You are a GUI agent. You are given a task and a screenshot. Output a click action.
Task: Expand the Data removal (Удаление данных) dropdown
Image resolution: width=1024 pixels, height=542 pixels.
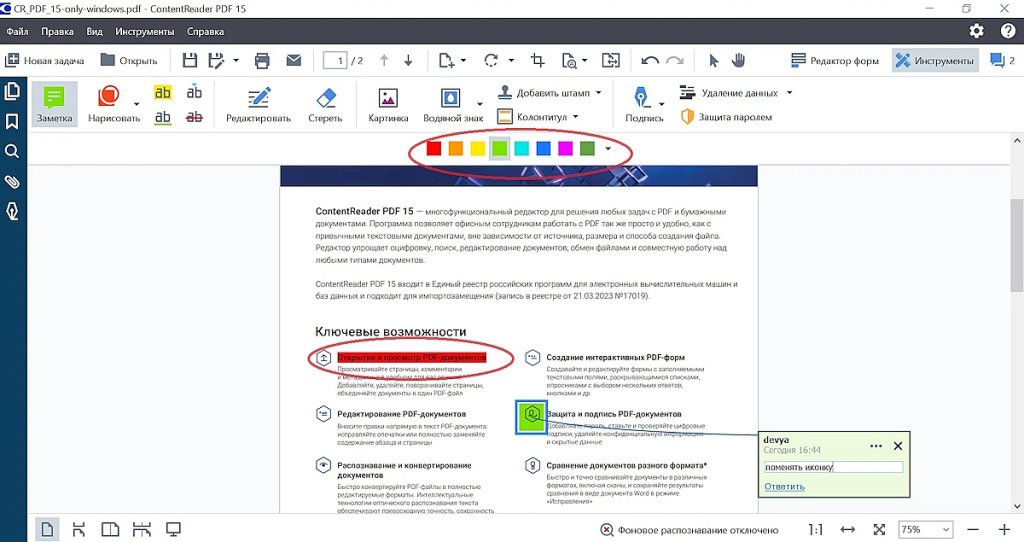(789, 93)
